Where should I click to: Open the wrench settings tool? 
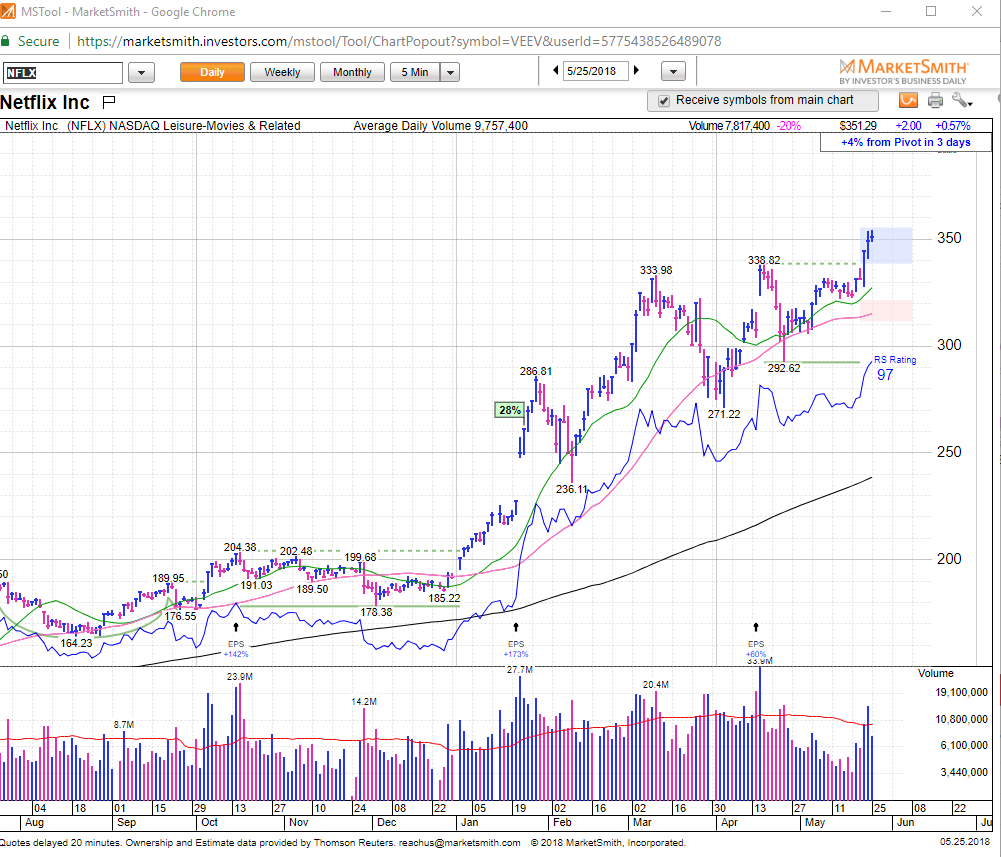pyautogui.click(x=961, y=100)
